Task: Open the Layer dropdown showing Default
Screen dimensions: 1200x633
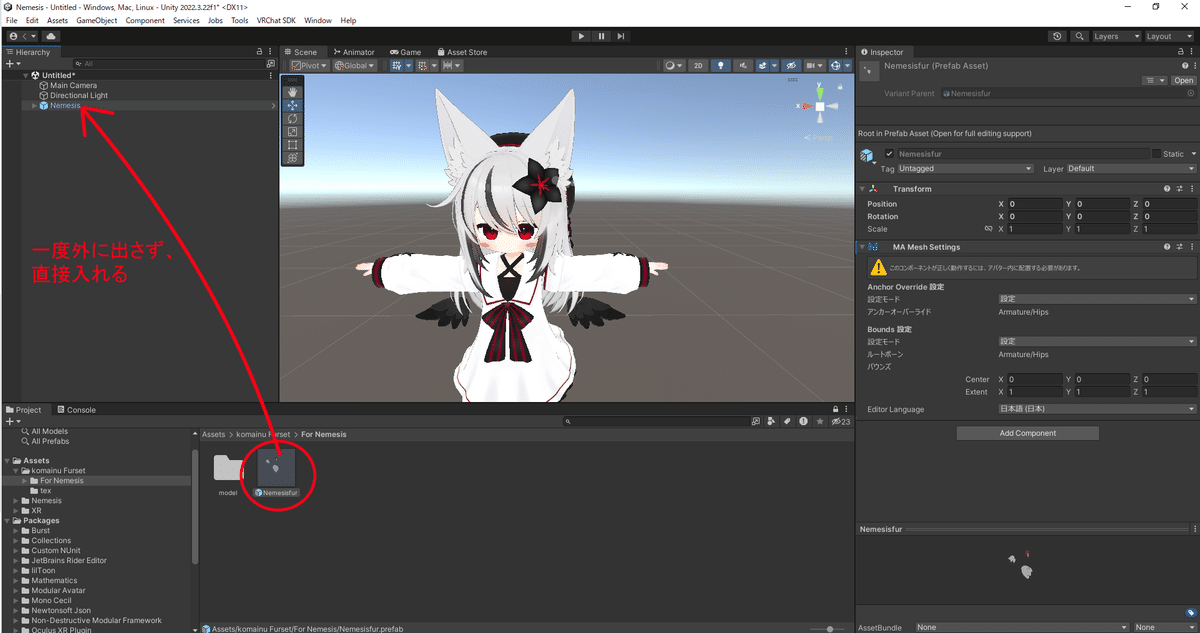Action: 1132,169
